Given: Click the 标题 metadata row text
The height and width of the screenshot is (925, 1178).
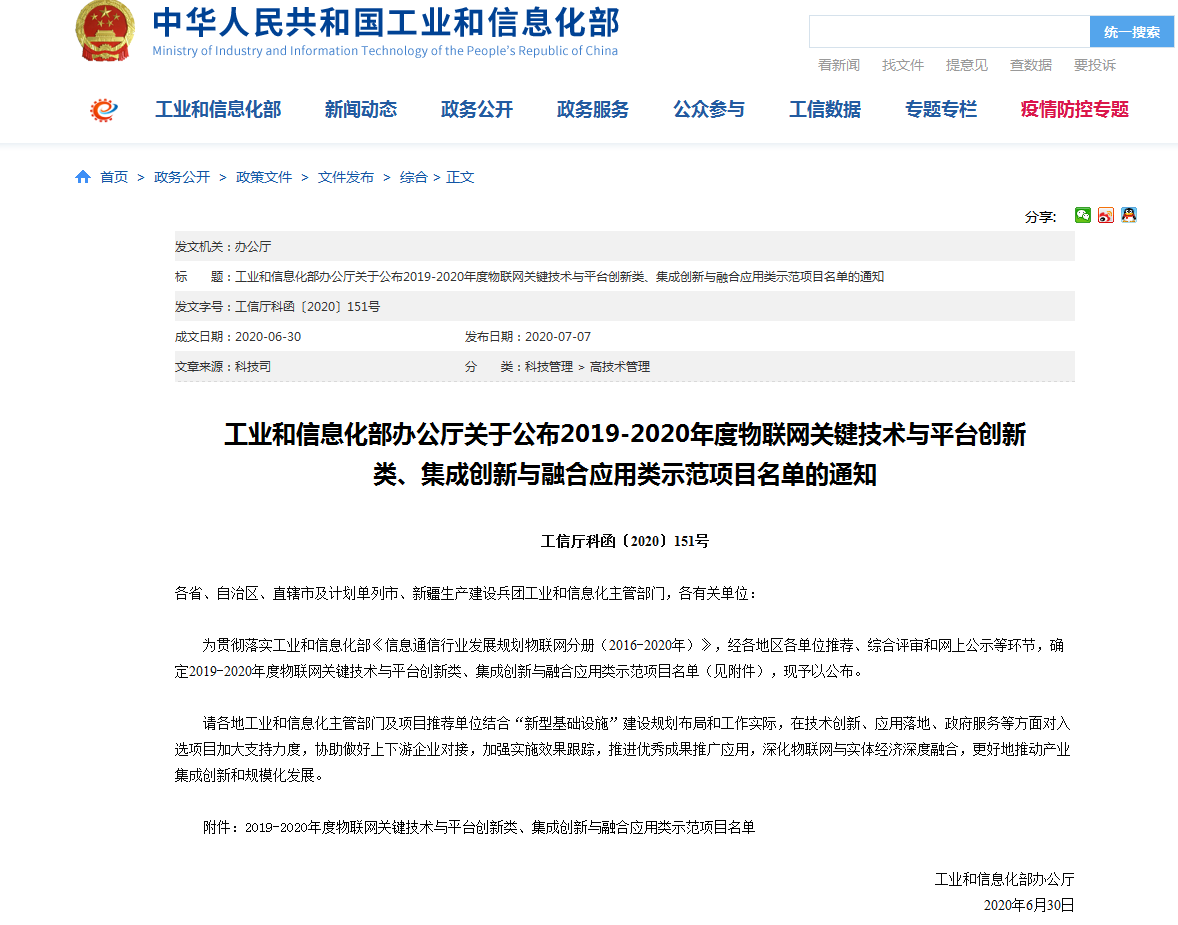Looking at the screenshot, I should point(529,277).
